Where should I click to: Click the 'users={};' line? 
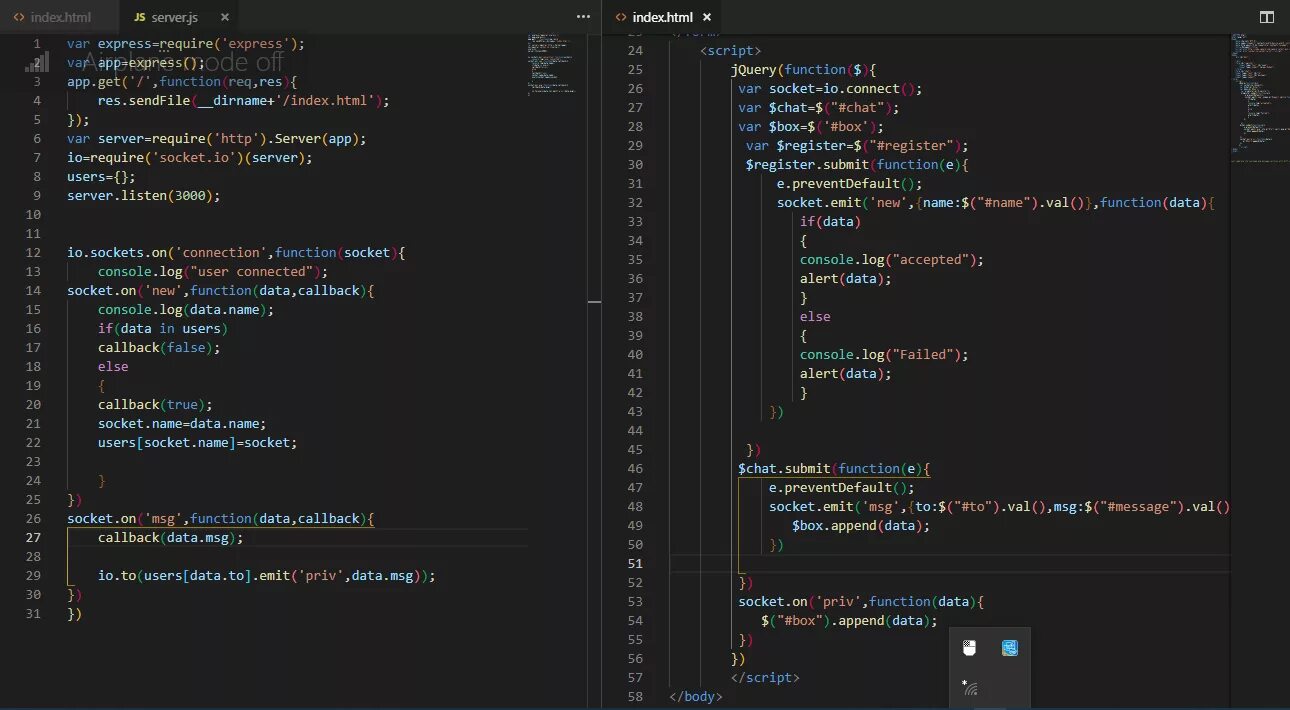coord(101,176)
